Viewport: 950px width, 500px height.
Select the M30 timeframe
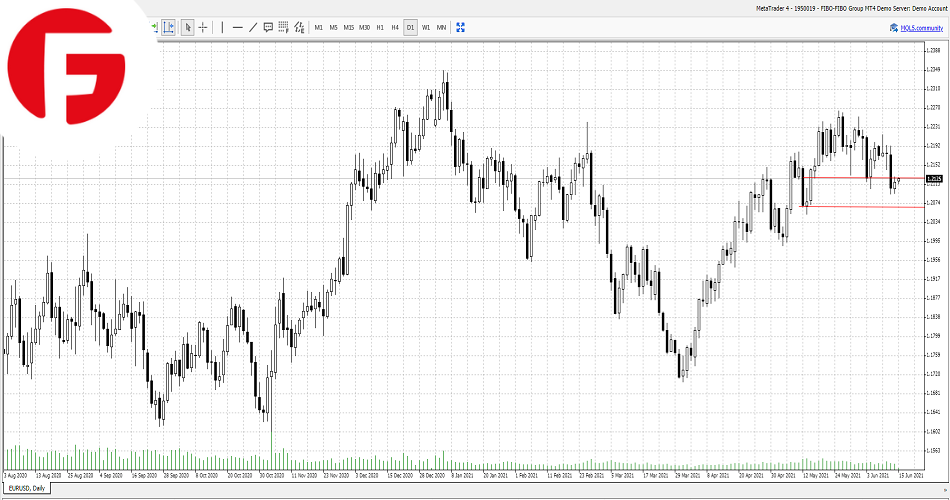point(364,27)
